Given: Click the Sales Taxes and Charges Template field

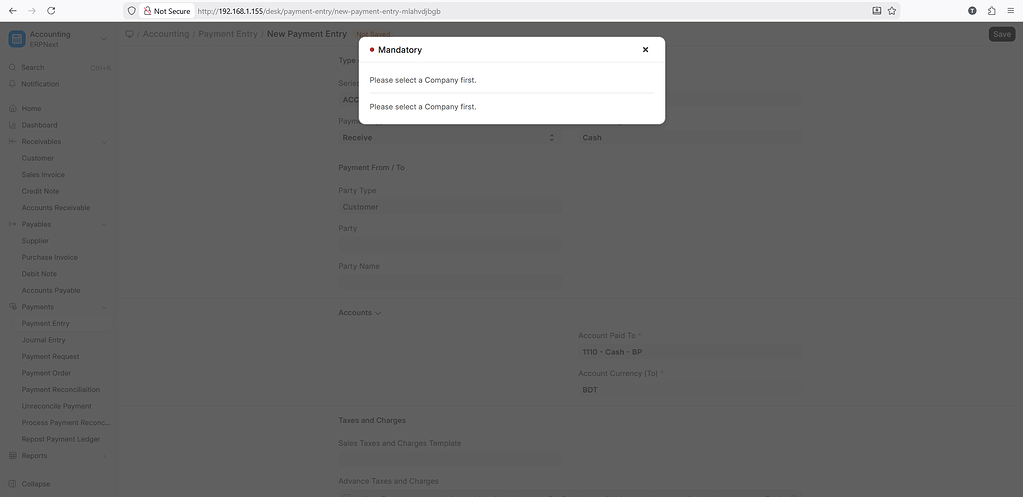Looking at the screenshot, I should 450,459.
